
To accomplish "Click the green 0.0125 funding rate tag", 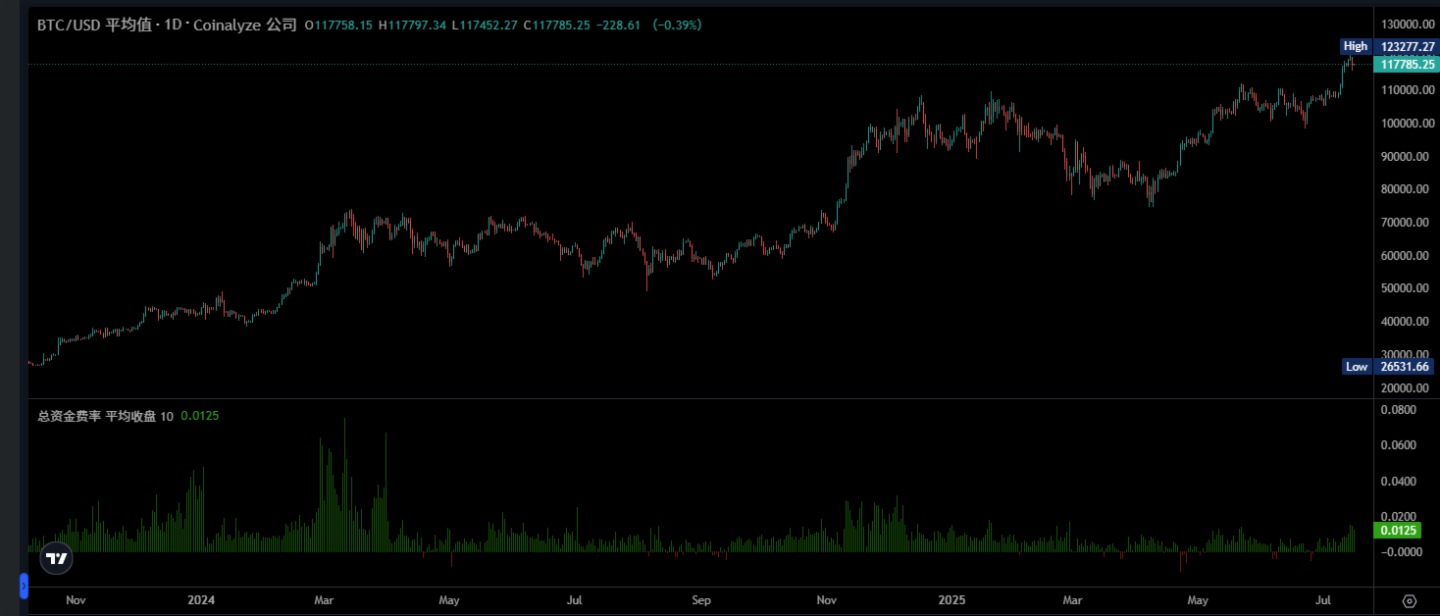I will coord(1399,530).
